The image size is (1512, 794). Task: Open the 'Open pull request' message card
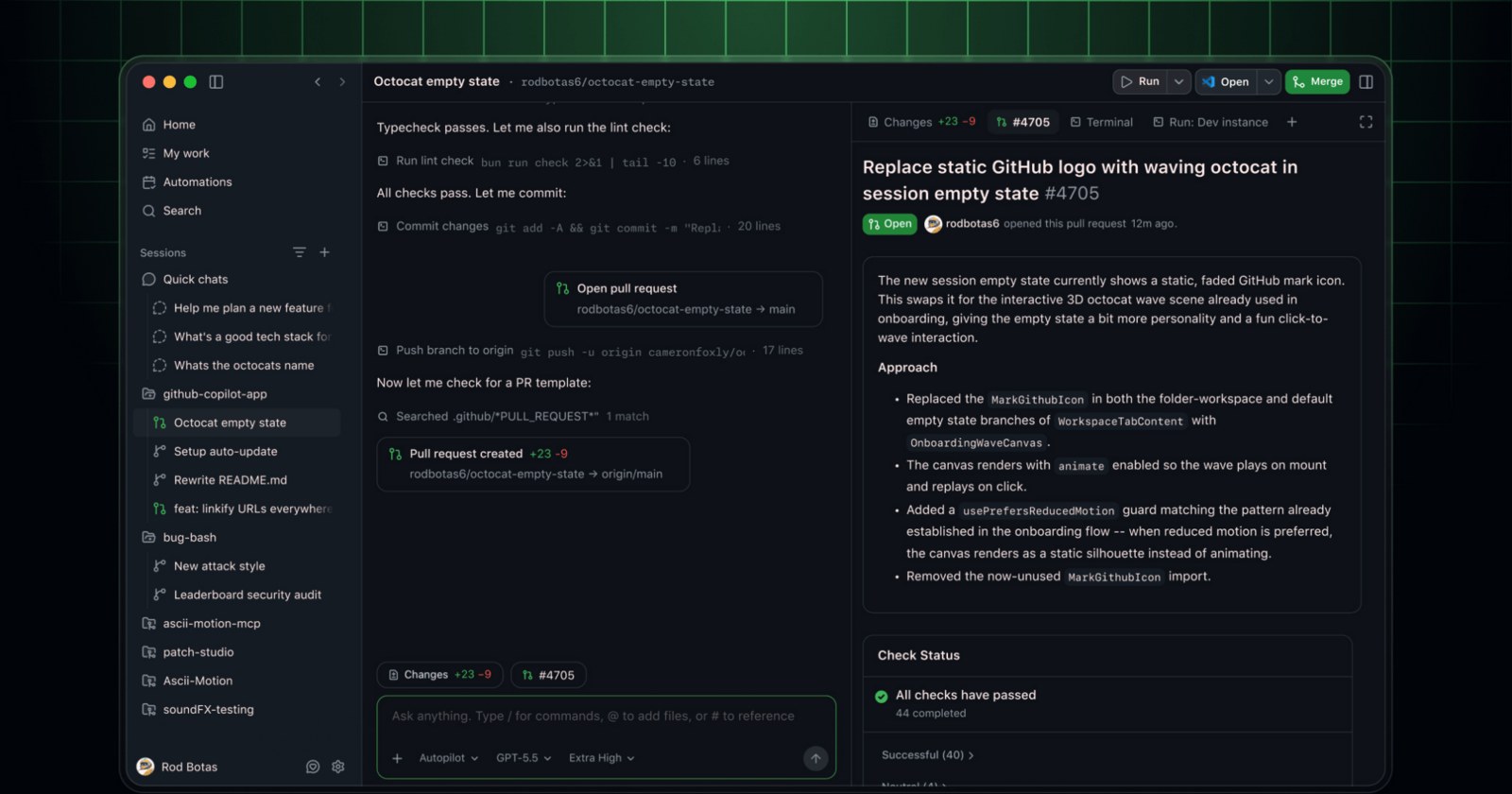click(683, 299)
